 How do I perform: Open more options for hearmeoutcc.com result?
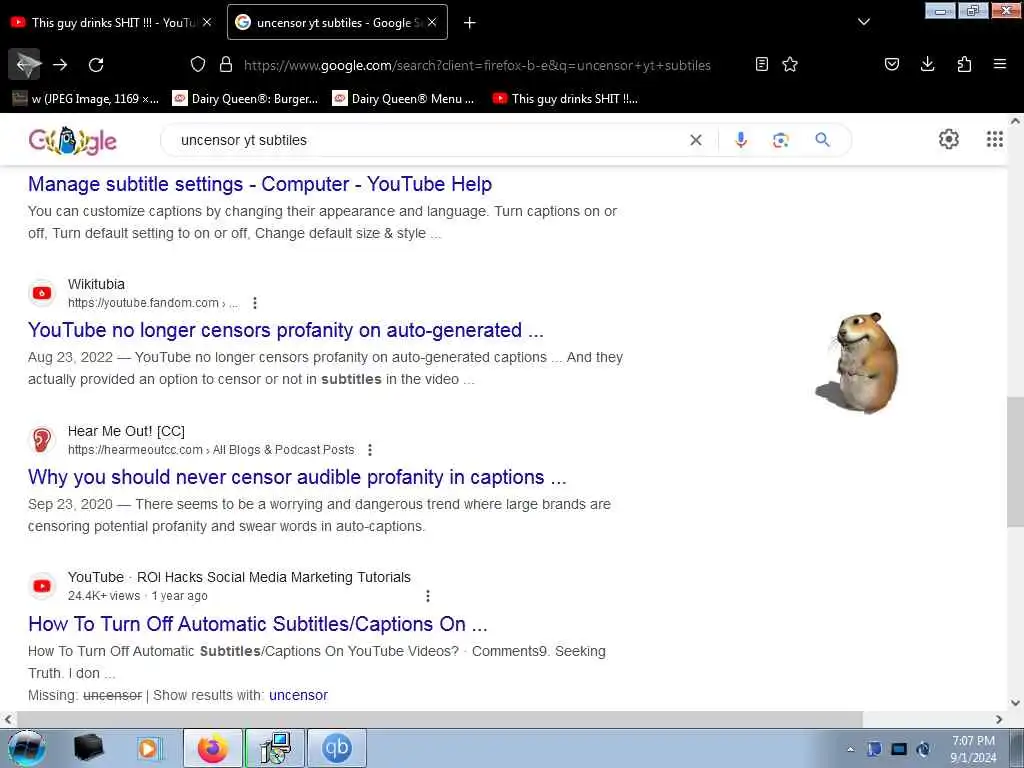[x=370, y=450]
